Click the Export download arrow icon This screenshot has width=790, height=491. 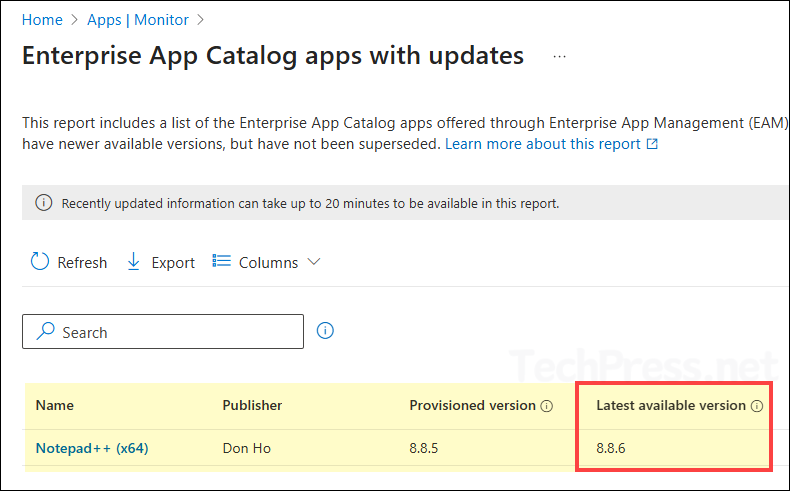pos(134,262)
